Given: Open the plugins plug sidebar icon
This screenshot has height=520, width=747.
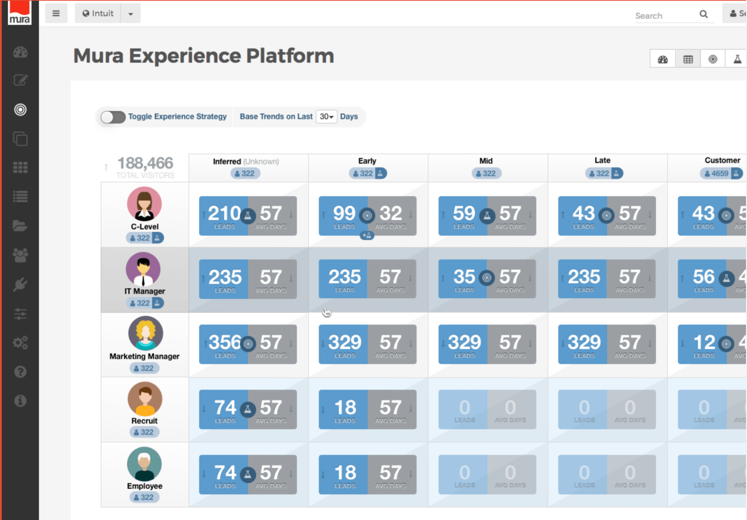Looking at the screenshot, I should coord(20,284).
